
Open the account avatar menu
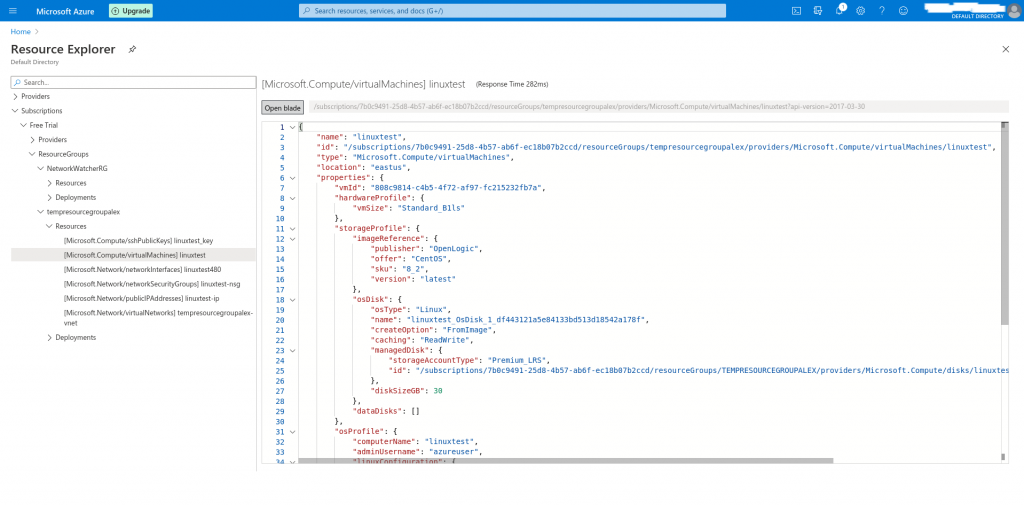[x=1014, y=11]
